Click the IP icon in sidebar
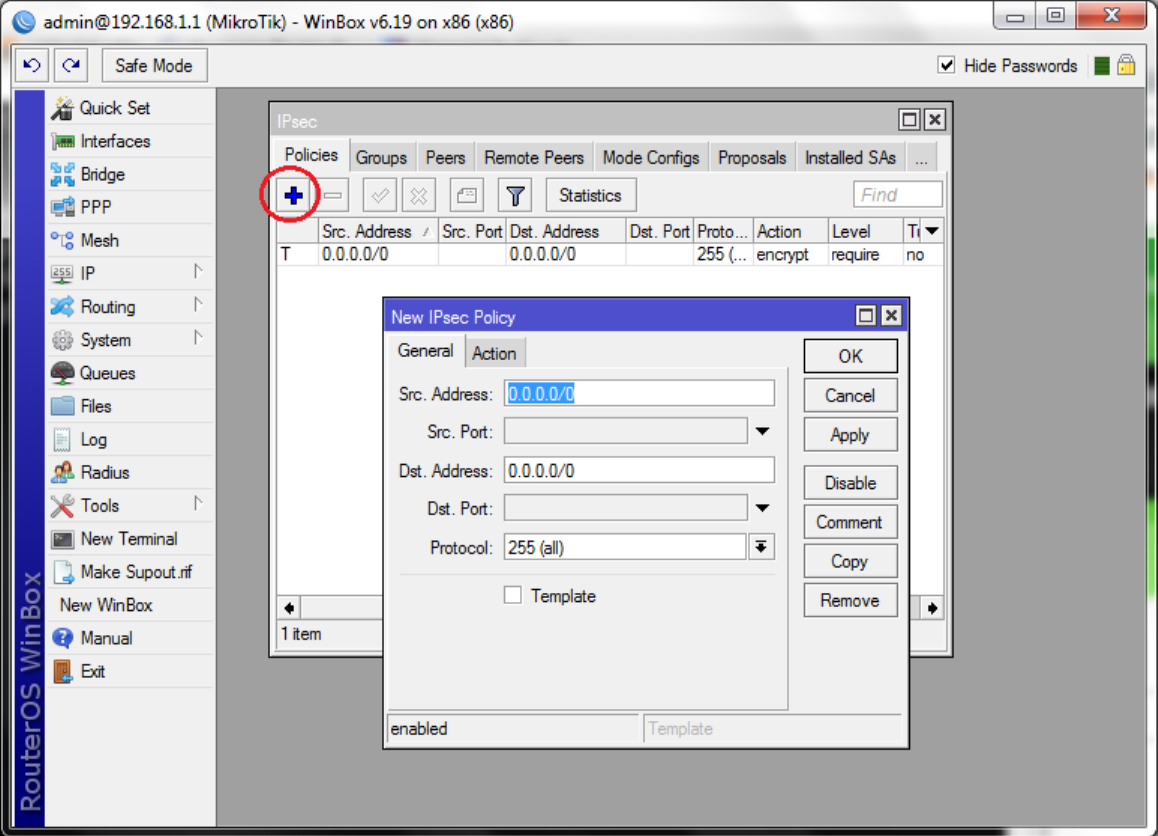Screen dimensions: 1158x836 click(x=63, y=274)
